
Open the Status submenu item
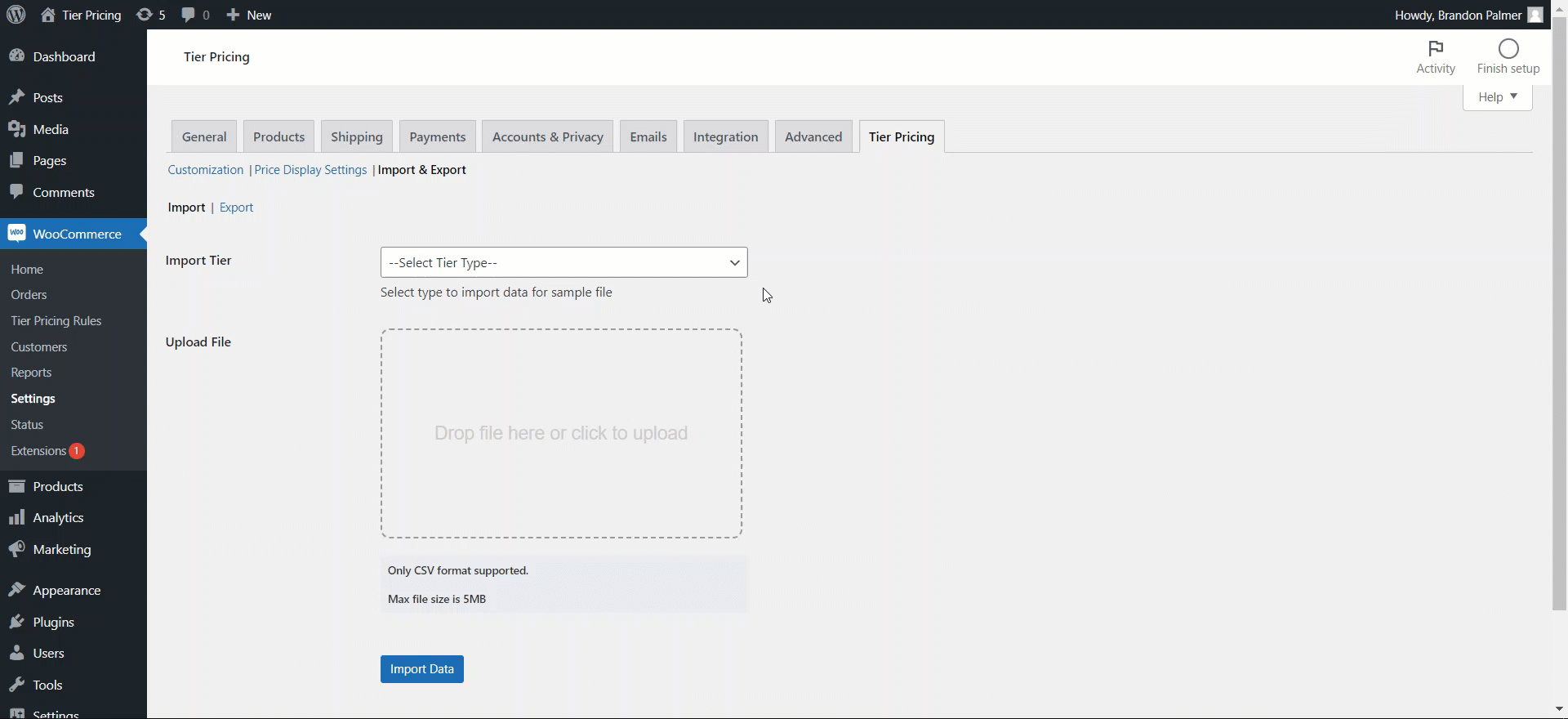point(27,425)
